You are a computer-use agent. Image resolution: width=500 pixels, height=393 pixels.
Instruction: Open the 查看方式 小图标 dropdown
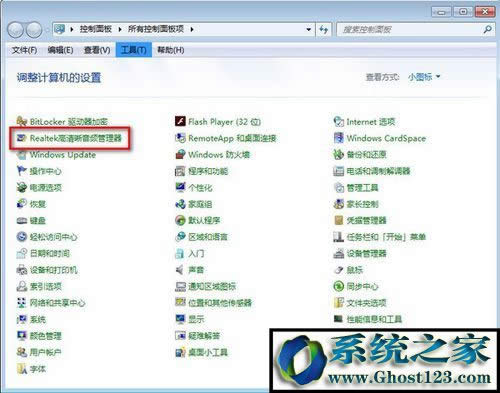point(424,77)
